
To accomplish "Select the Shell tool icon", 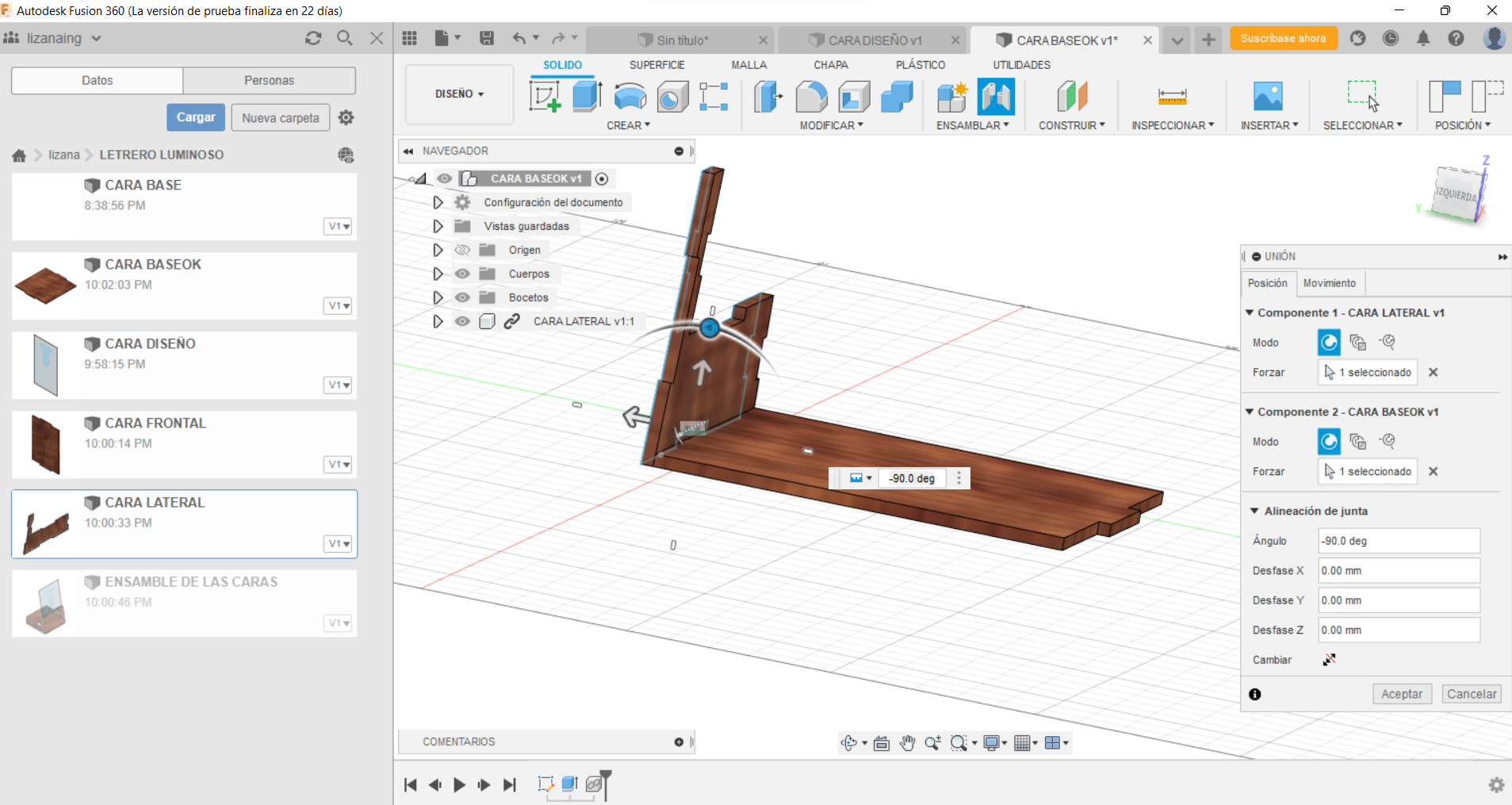I will (x=854, y=97).
